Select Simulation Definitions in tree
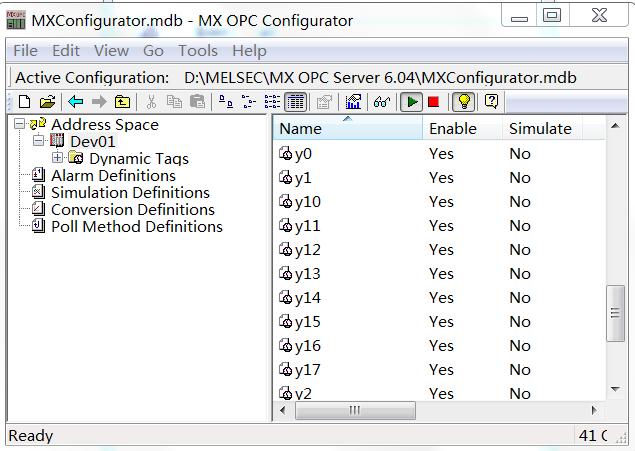Screen dimensions: 635x451 click(x=130, y=193)
